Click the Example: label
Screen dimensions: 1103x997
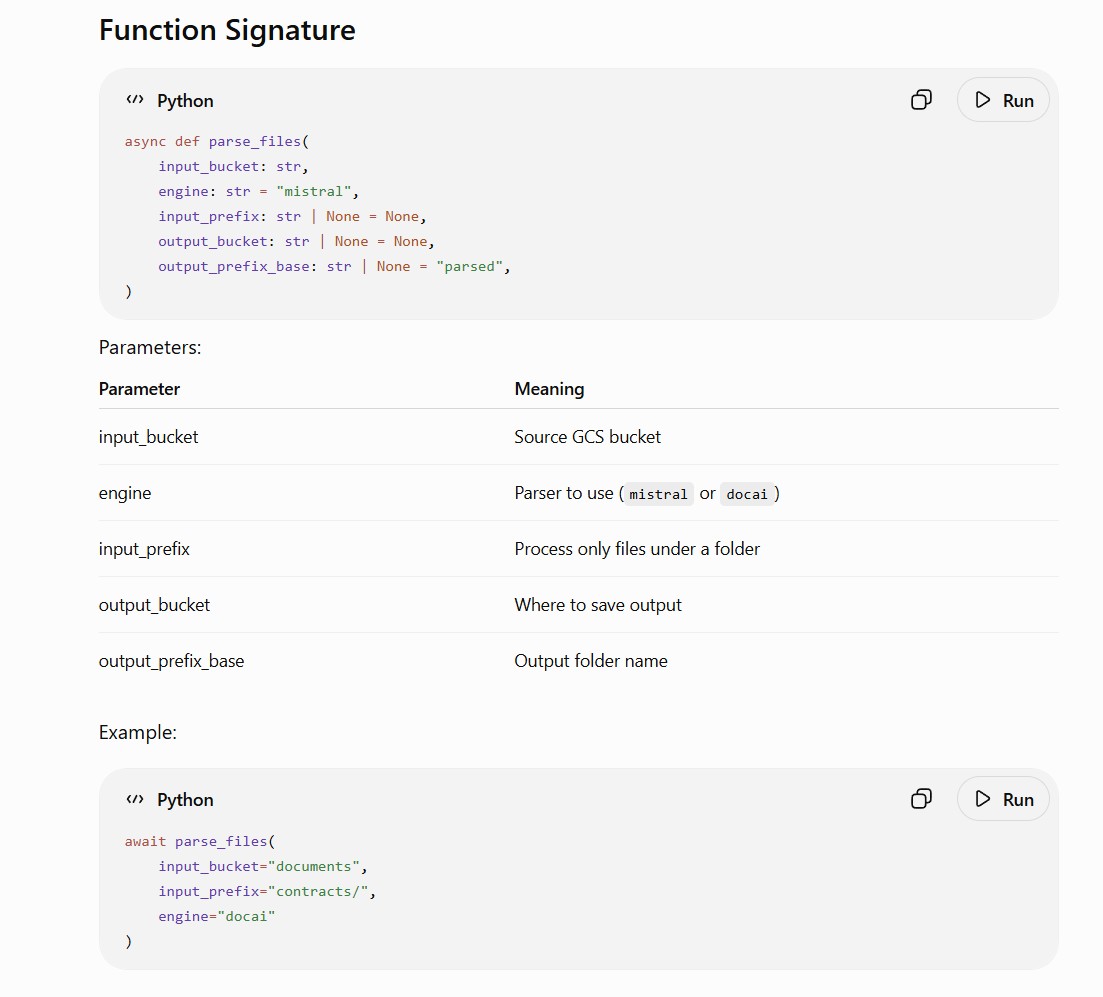(x=138, y=732)
